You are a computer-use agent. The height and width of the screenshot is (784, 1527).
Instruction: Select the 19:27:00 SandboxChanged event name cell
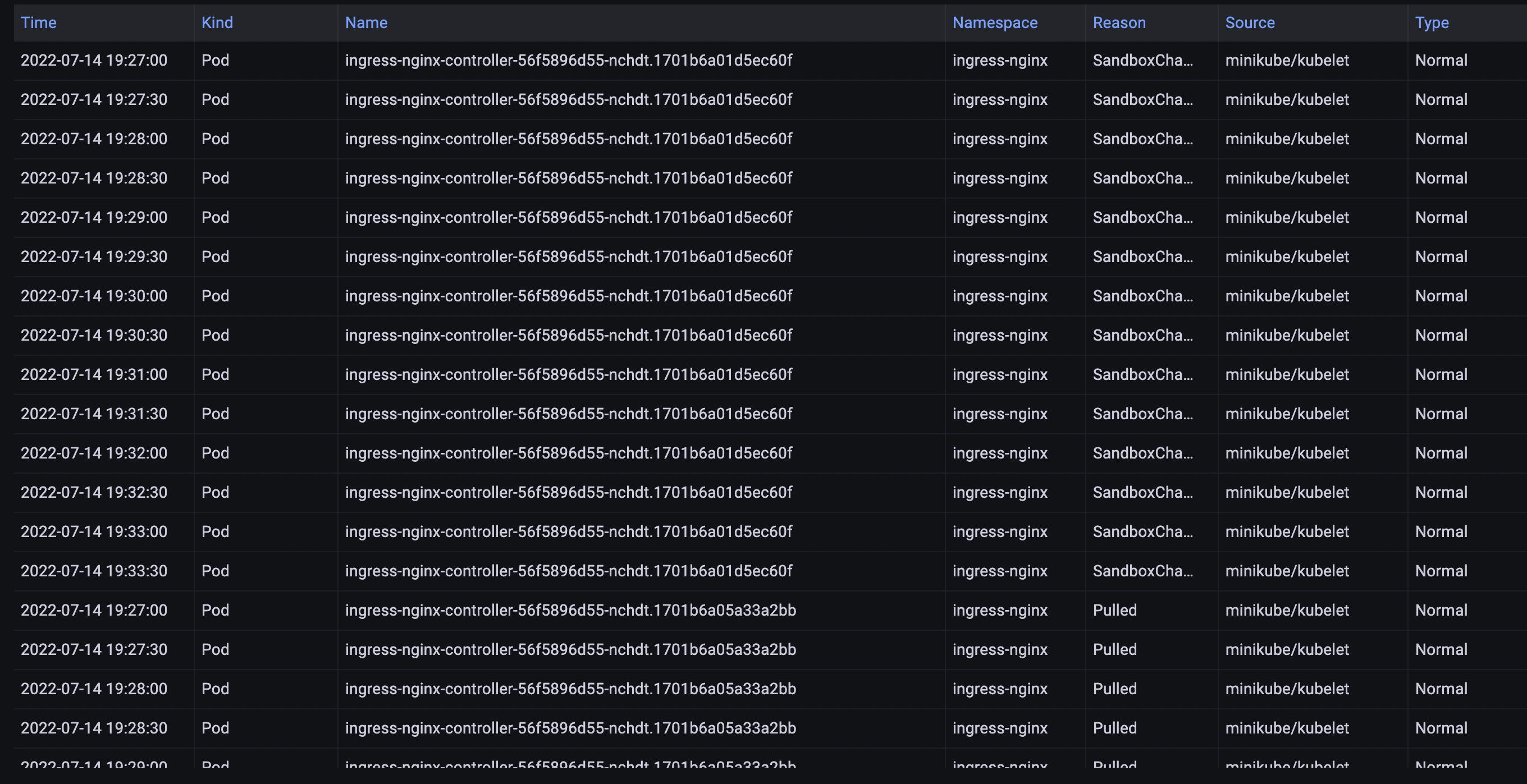[568, 60]
